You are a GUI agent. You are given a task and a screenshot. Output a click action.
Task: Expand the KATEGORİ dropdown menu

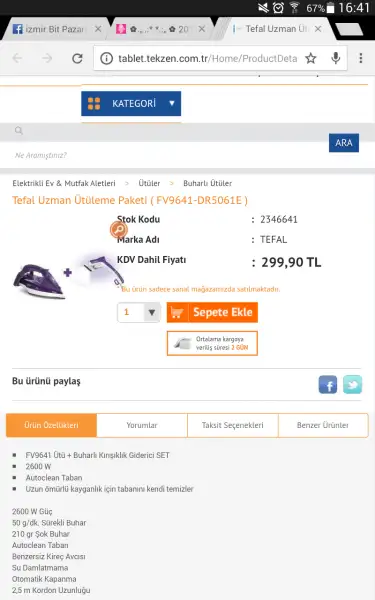(131, 103)
